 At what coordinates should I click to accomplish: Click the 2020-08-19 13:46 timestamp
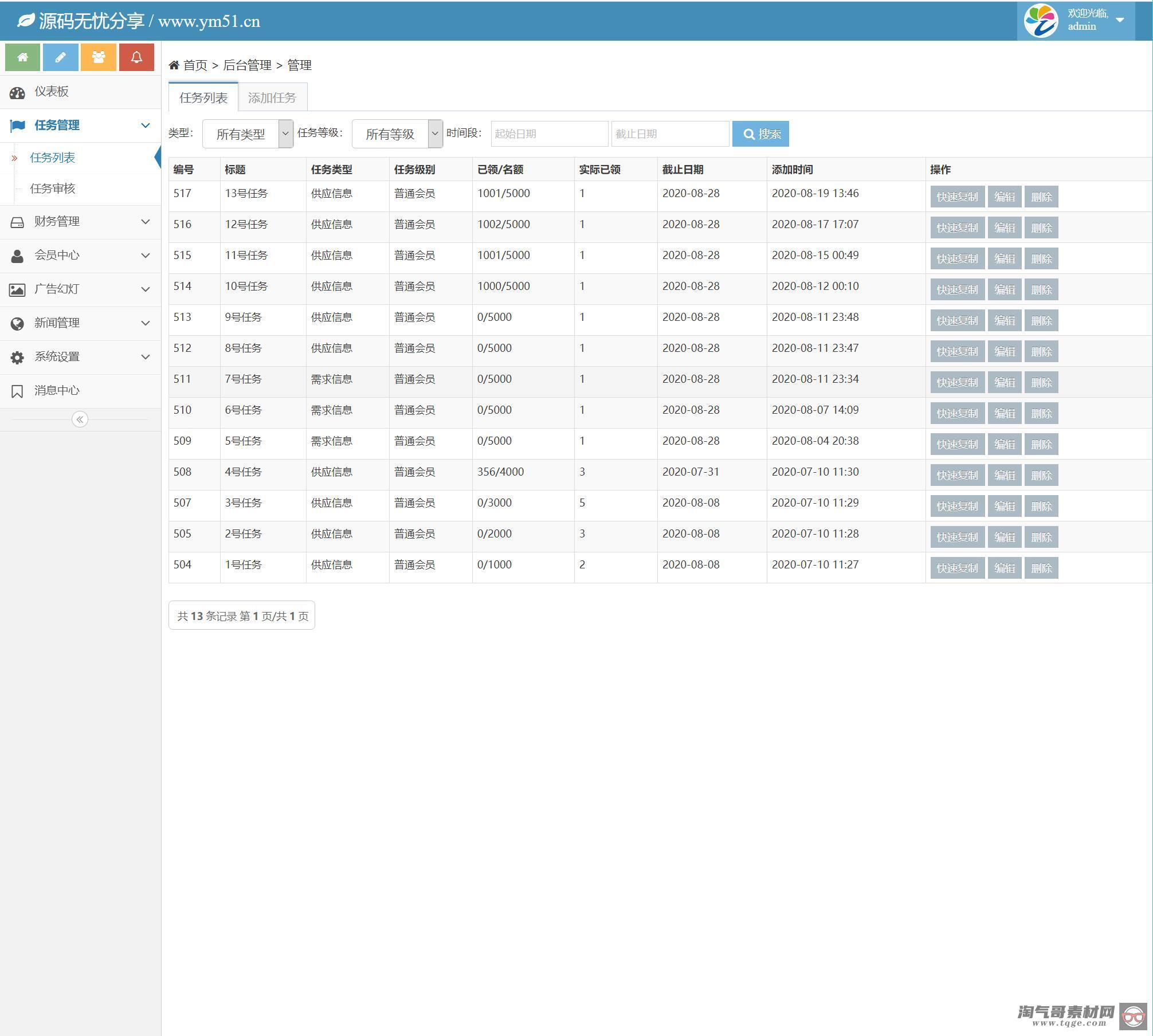point(815,193)
